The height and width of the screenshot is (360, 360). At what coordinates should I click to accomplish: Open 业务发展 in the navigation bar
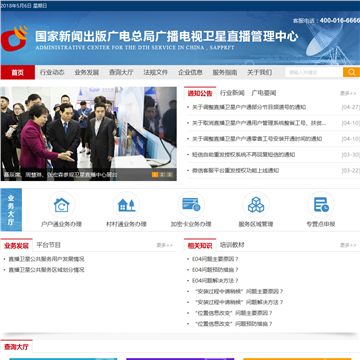tap(87, 72)
